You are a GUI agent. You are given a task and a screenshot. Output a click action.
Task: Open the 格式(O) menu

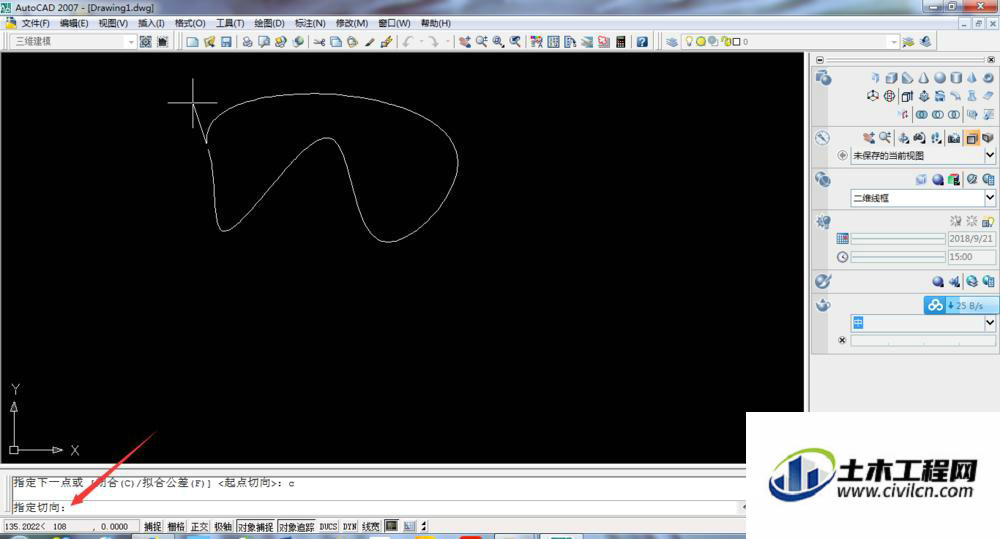point(190,23)
